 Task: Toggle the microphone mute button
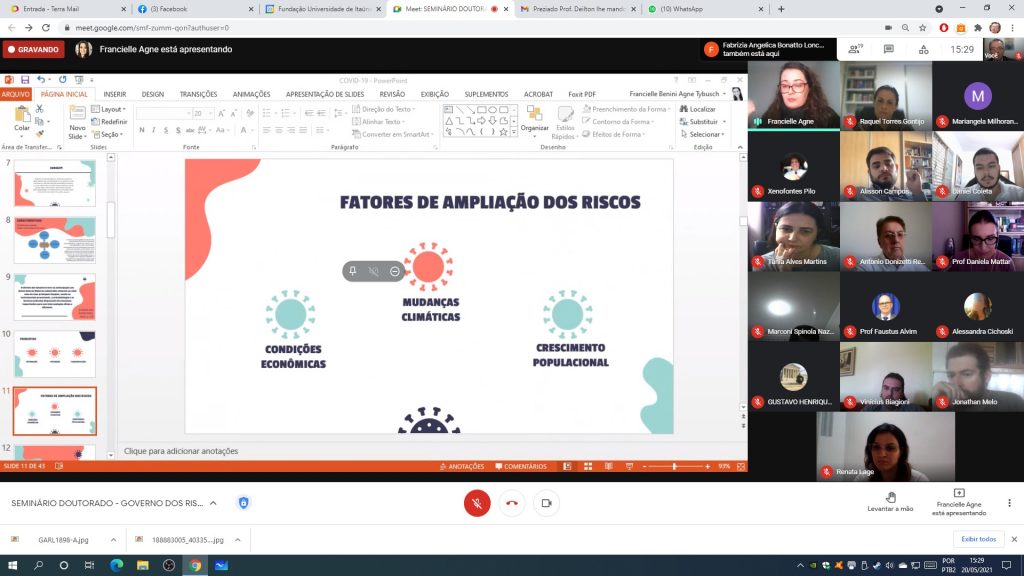pos(477,503)
